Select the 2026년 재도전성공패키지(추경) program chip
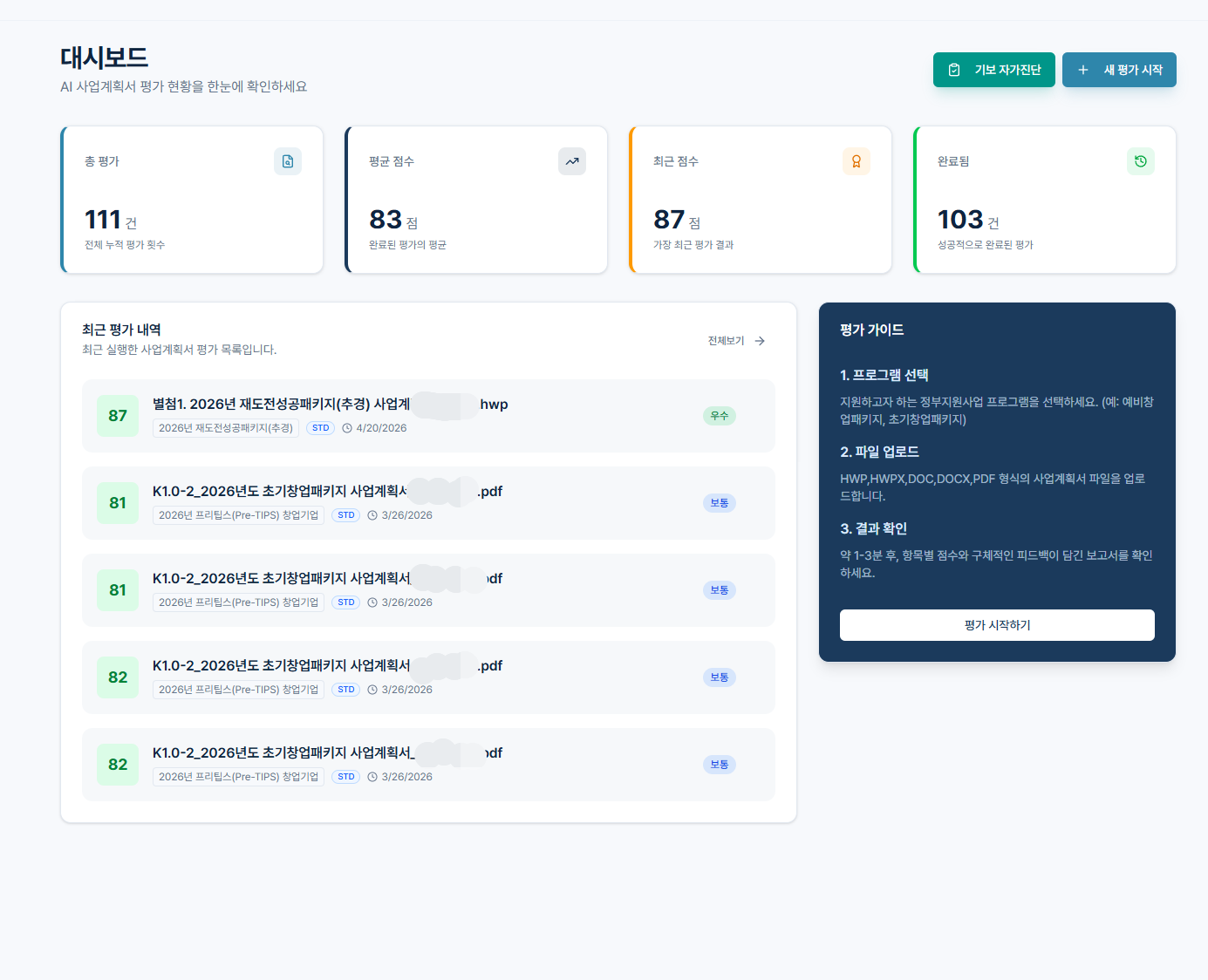Screen dimensions: 1208x980 [x=225, y=428]
